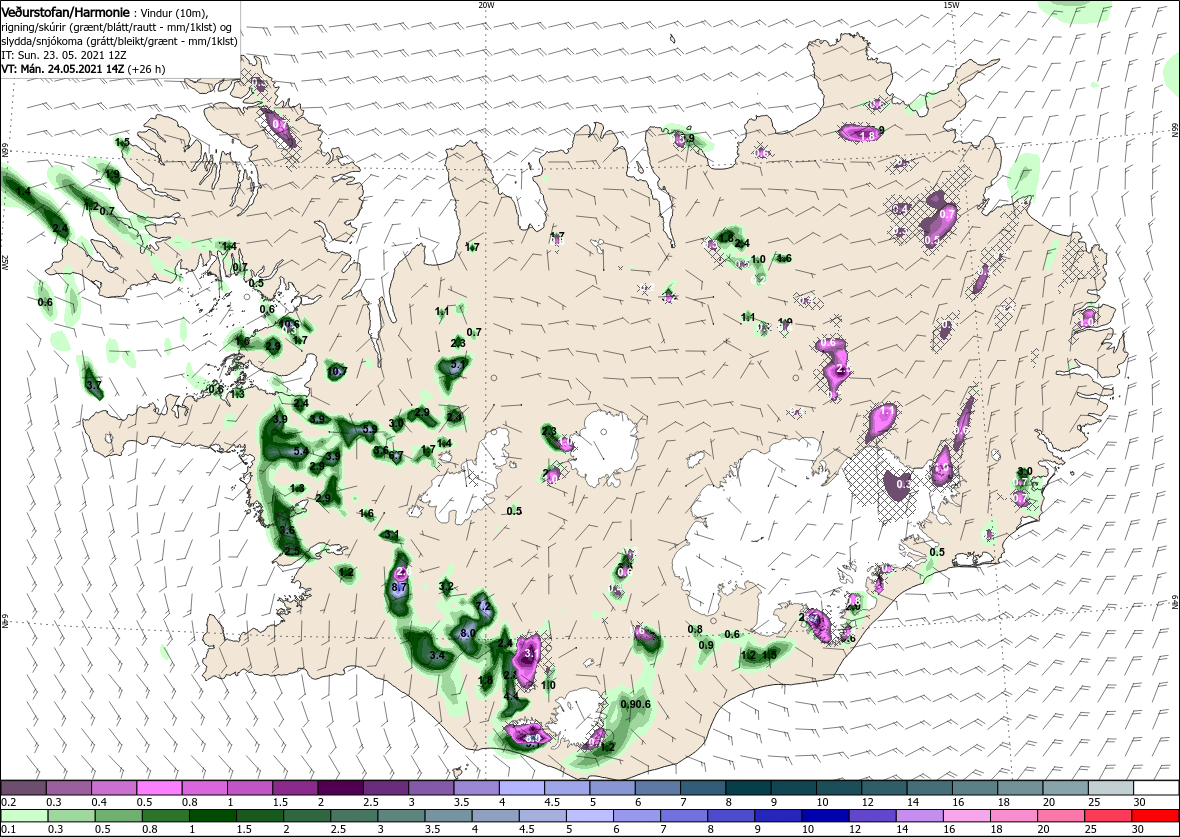This screenshot has width=1180, height=837.
Task: Pick the grey-mauve 0.2 swatch starting snow legend
Action: [x=24, y=787]
